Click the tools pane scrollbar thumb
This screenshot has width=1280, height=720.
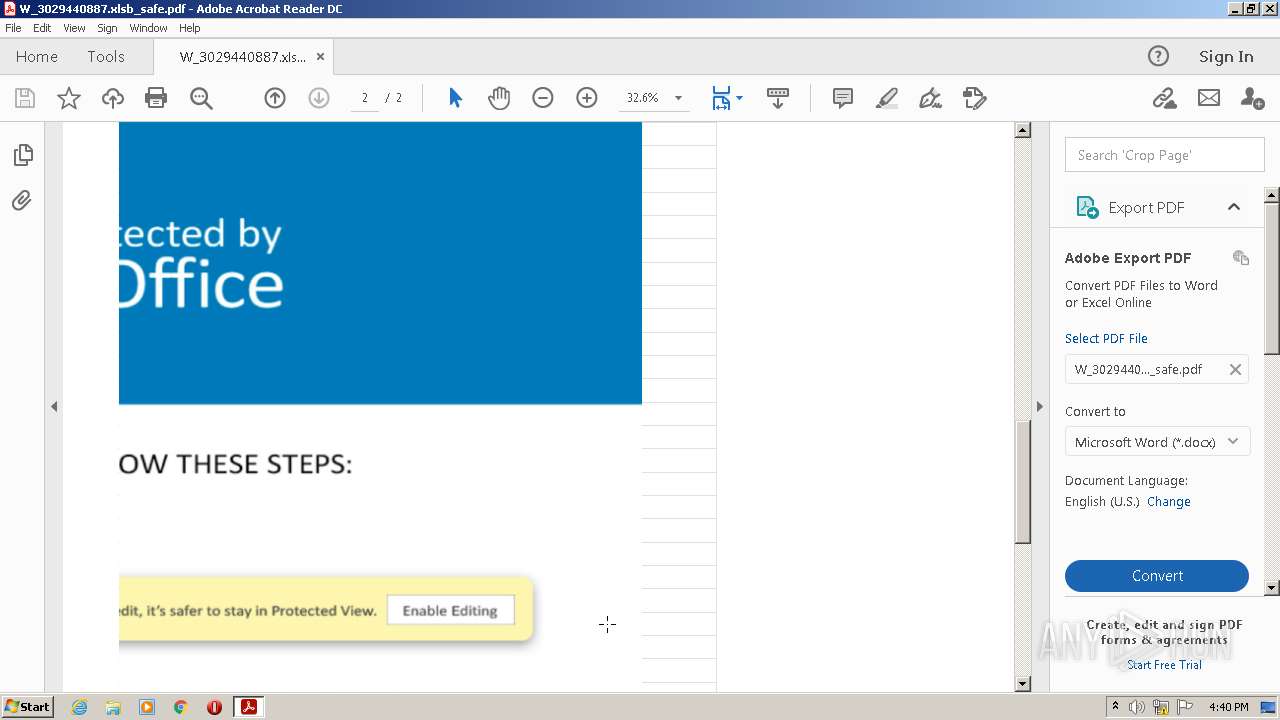click(x=1272, y=278)
